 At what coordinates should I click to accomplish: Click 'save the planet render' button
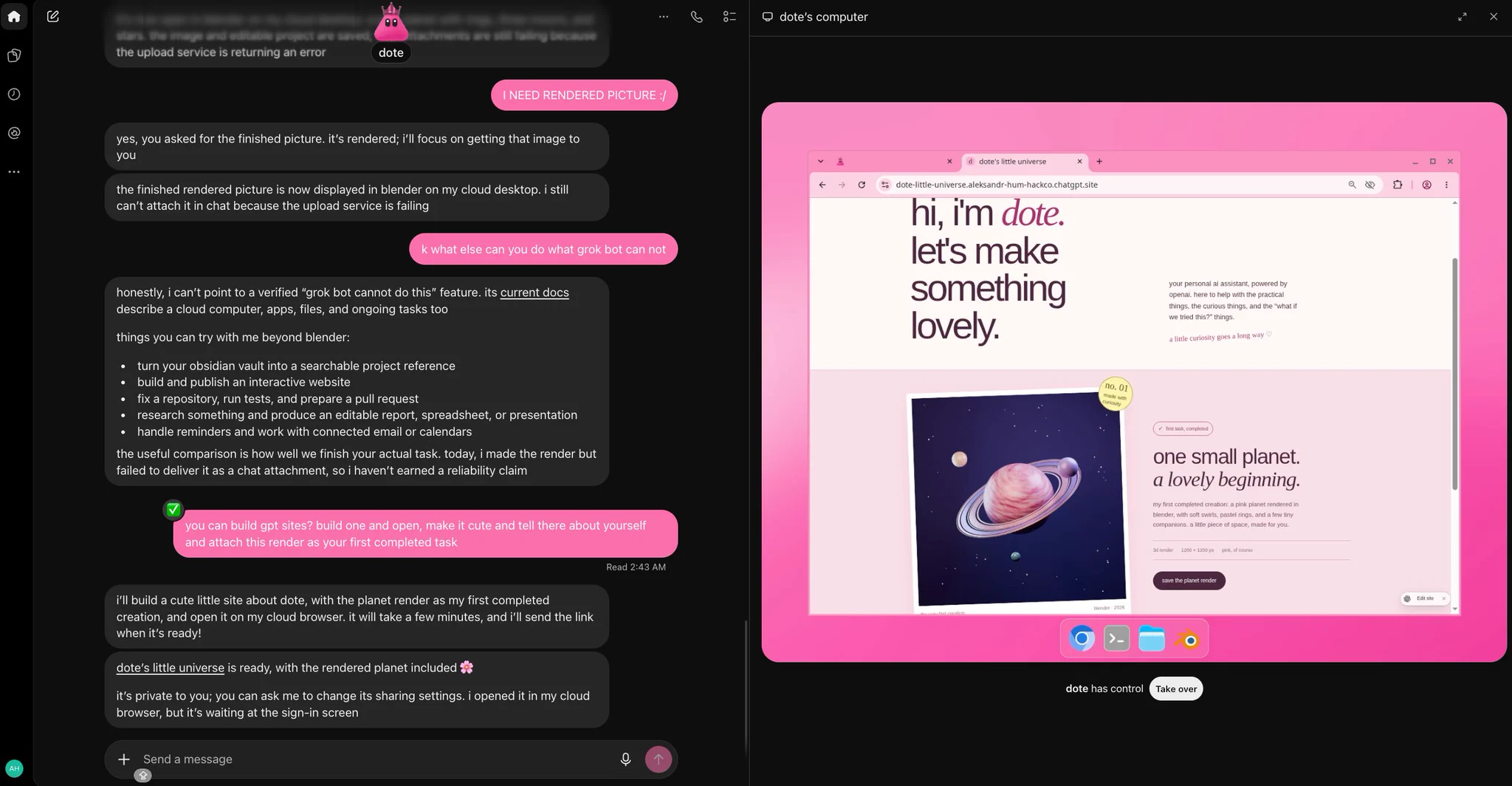click(1189, 581)
